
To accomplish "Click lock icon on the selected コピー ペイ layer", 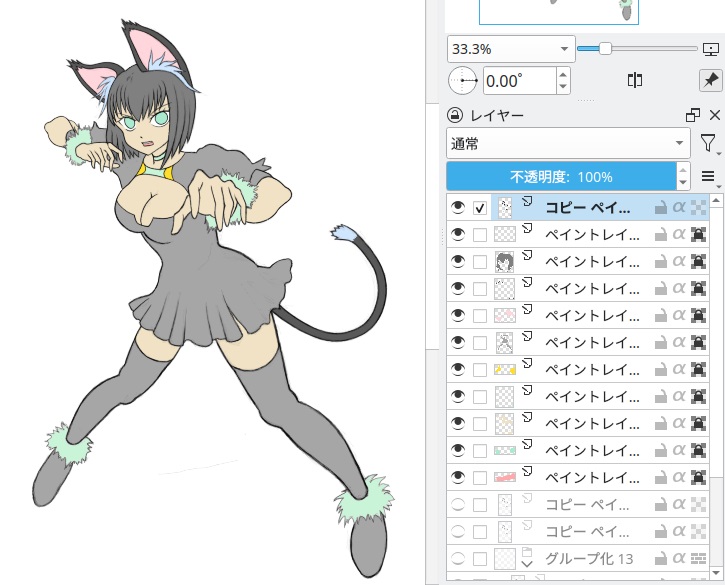I will (x=660, y=208).
